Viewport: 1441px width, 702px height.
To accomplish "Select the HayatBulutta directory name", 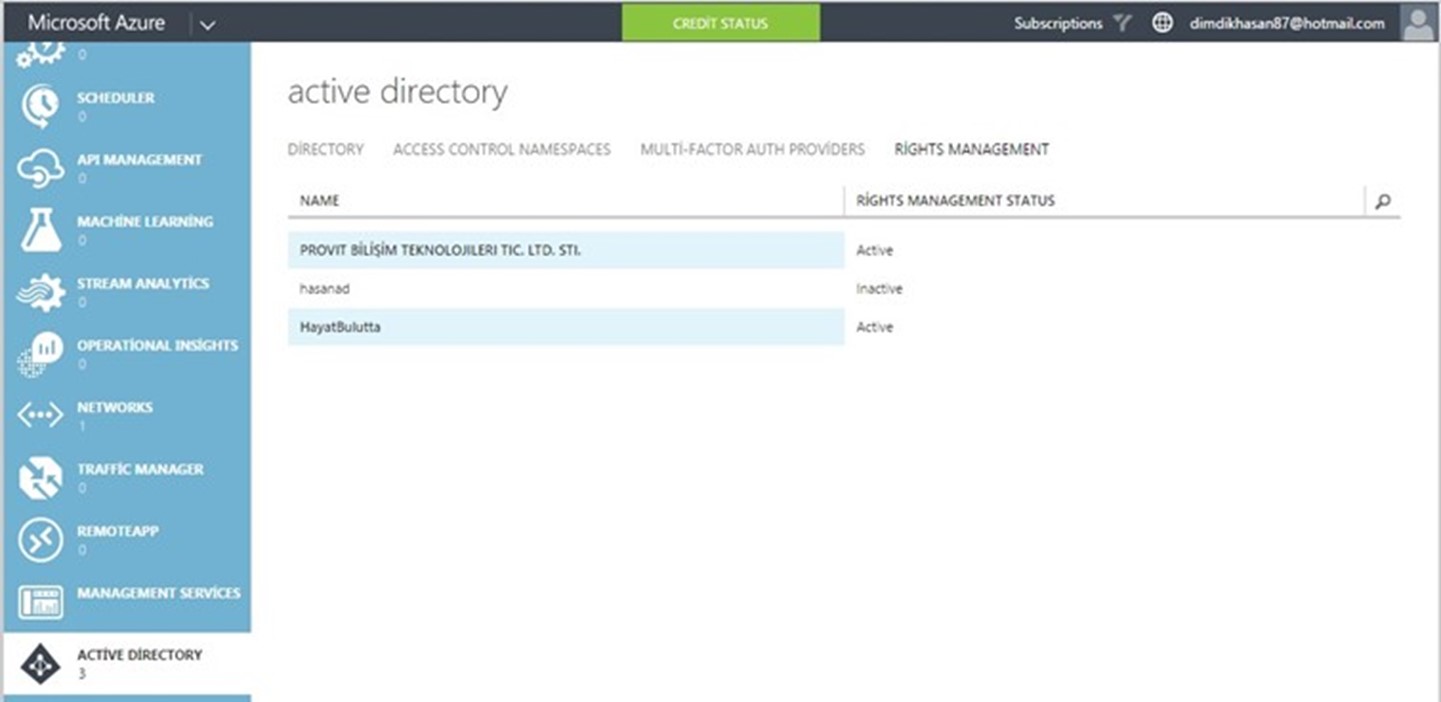I will pos(341,327).
